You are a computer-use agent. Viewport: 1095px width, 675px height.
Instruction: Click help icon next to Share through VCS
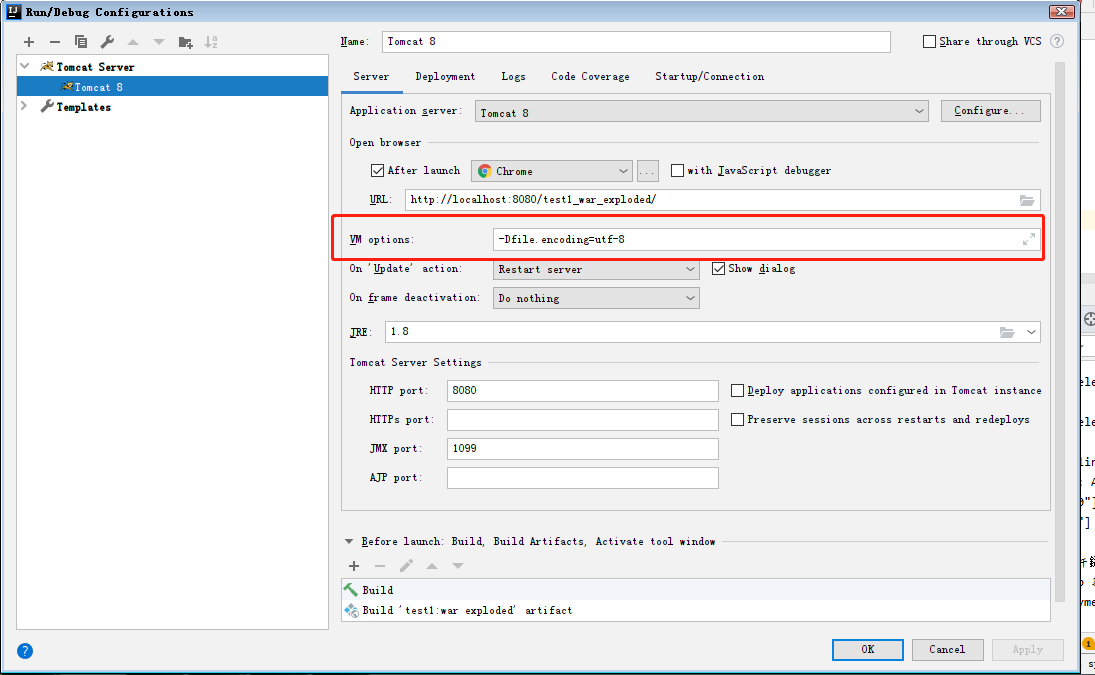[x=1057, y=41]
